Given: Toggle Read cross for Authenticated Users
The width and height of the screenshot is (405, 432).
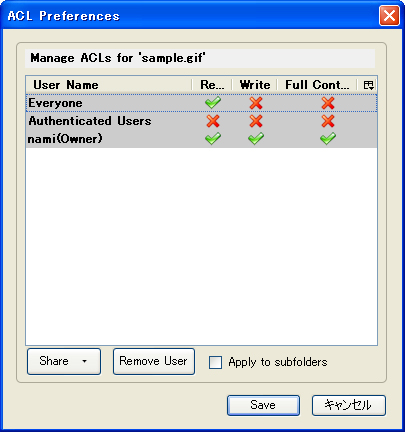Looking at the screenshot, I should pyautogui.click(x=213, y=121).
